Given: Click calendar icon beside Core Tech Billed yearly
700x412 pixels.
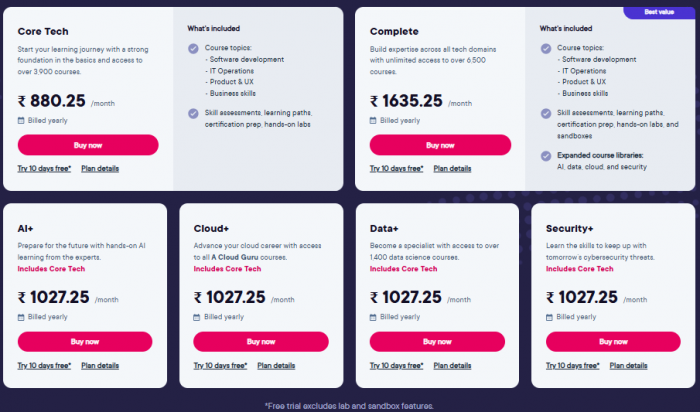Looking at the screenshot, I should point(21,121).
